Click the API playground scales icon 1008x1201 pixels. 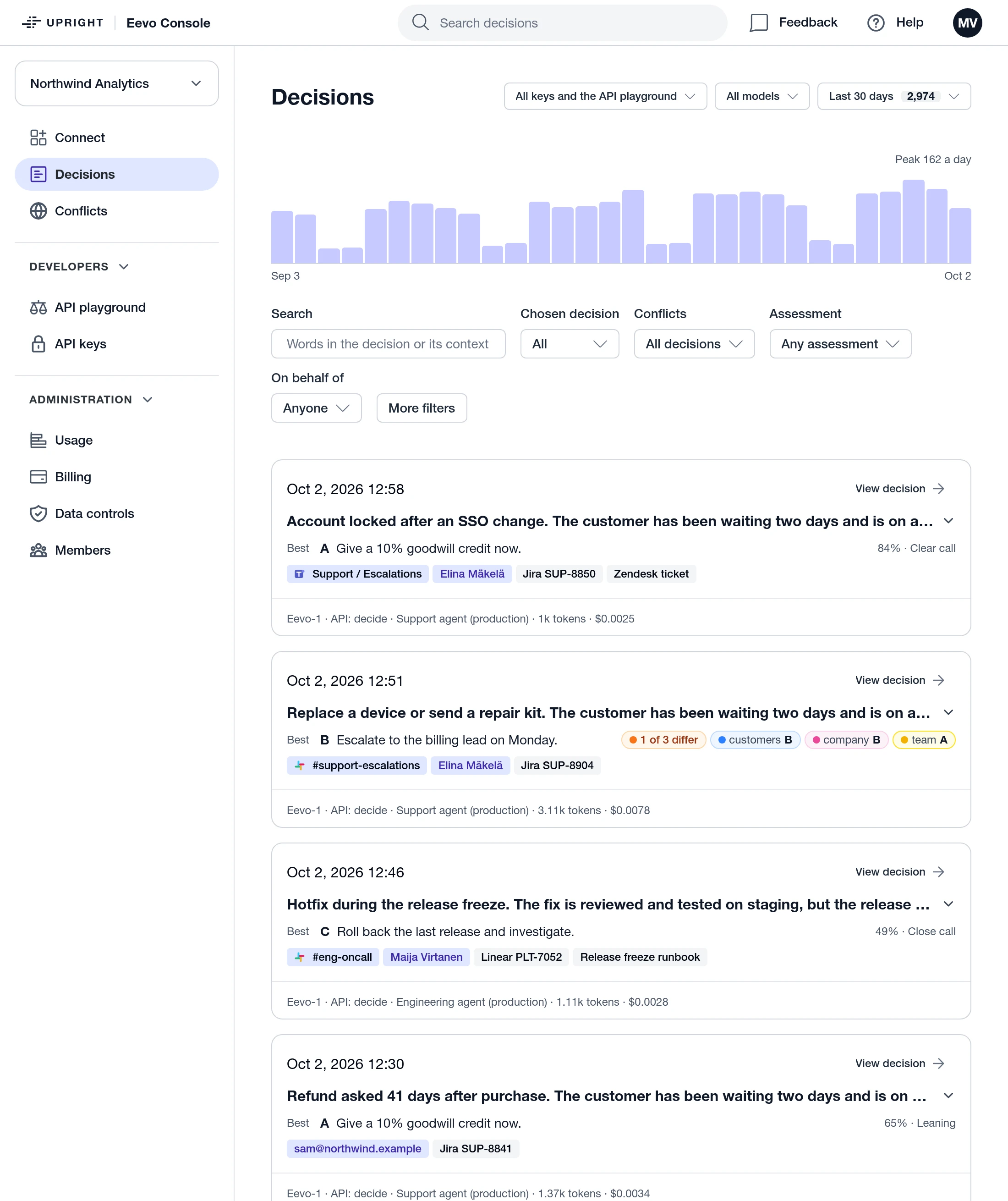[x=38, y=307]
